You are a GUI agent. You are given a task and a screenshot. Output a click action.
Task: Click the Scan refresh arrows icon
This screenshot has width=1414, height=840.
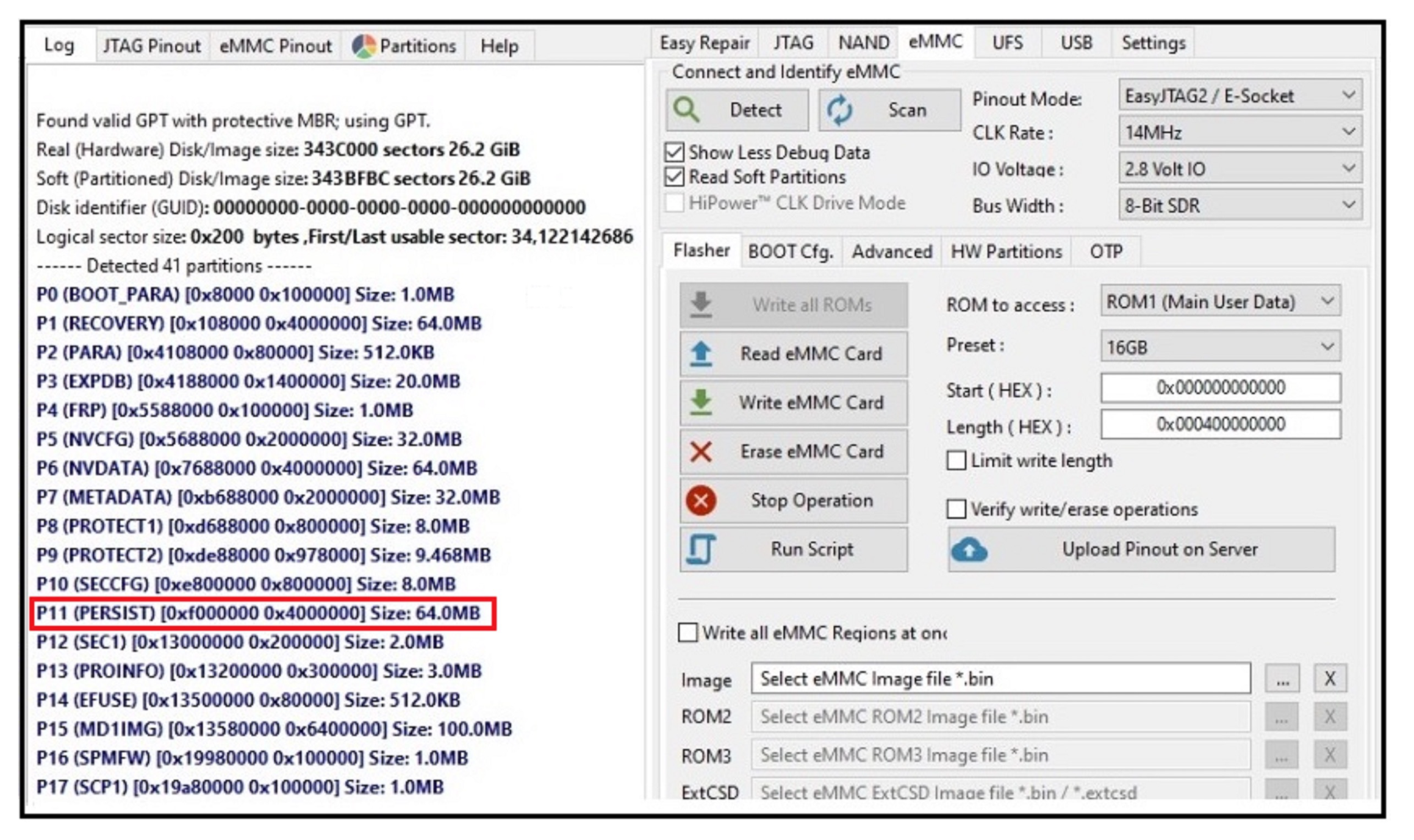coord(840,110)
